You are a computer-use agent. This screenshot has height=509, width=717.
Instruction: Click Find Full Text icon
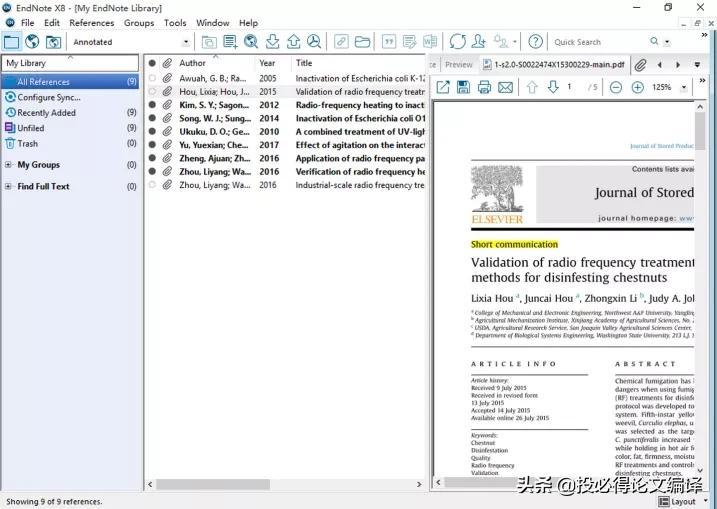click(314, 42)
